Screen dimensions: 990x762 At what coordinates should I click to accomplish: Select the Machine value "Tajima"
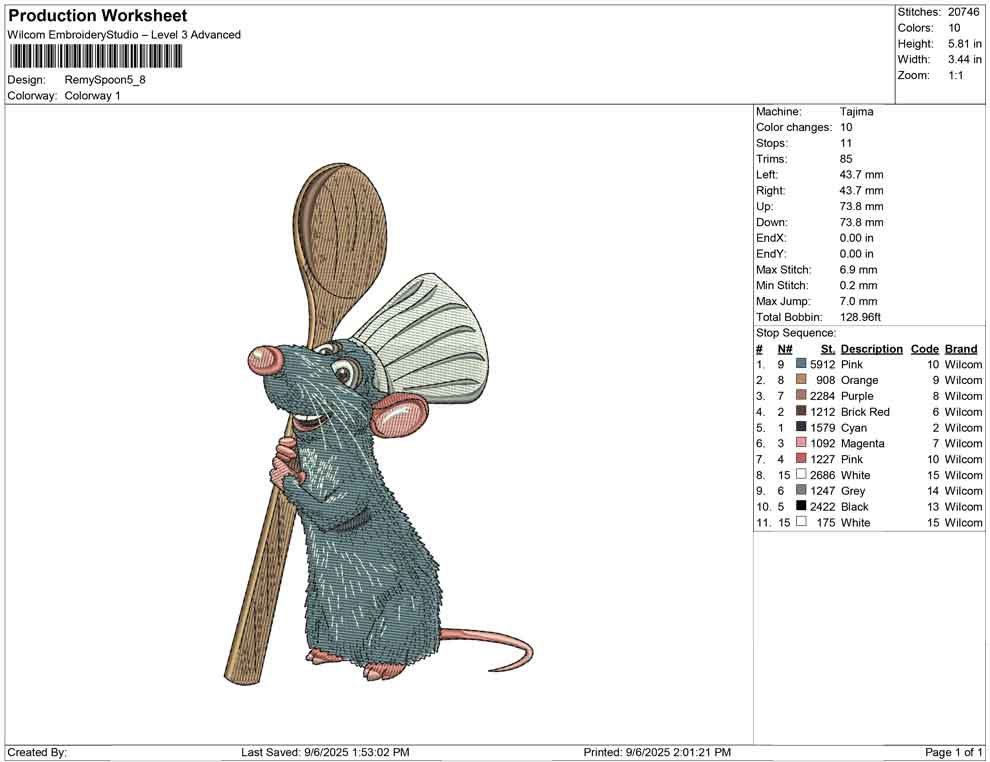pyautogui.click(x=857, y=112)
